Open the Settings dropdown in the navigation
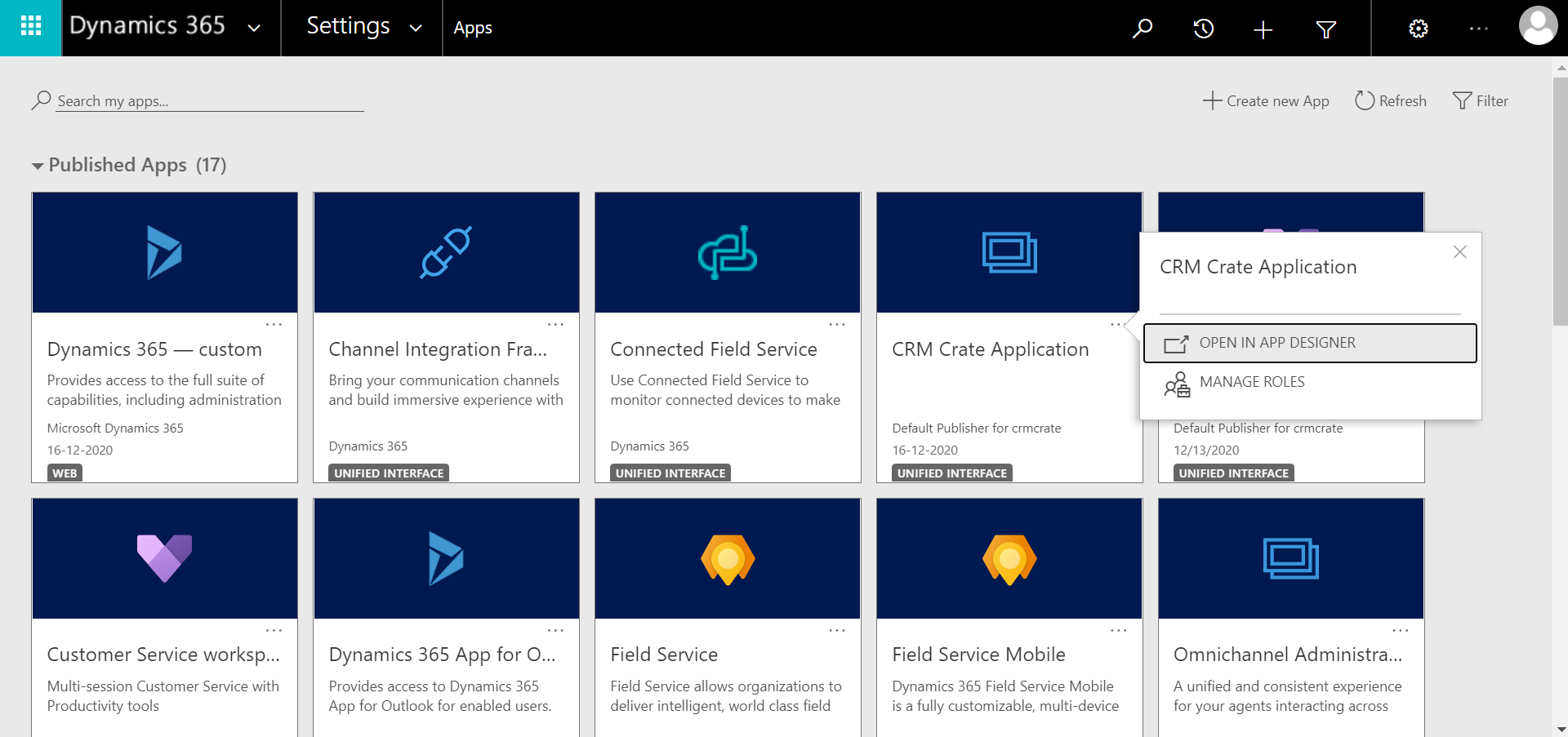 [416, 27]
